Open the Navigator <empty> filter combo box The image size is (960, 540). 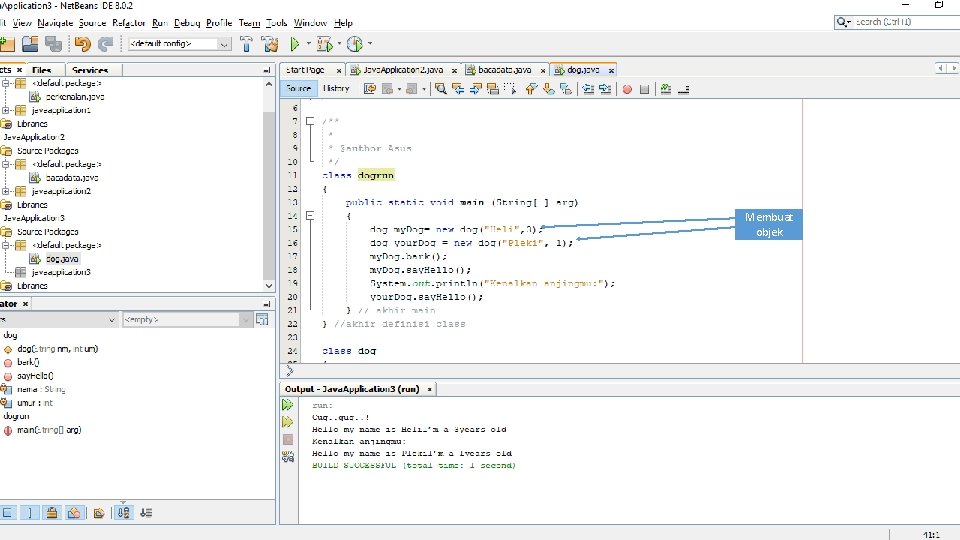[x=187, y=320]
